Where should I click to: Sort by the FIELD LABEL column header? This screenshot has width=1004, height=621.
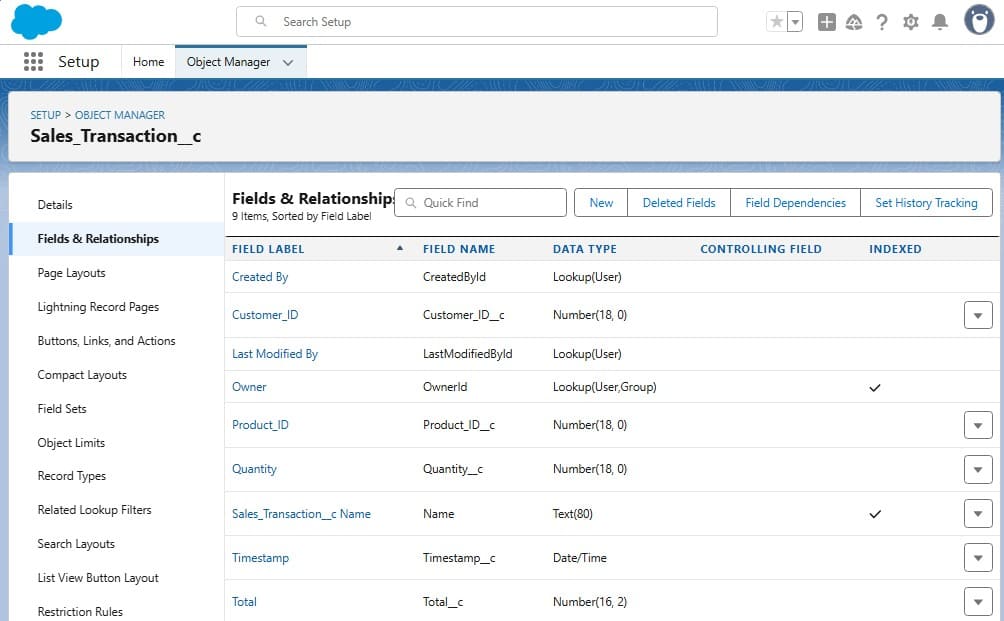tap(268, 249)
